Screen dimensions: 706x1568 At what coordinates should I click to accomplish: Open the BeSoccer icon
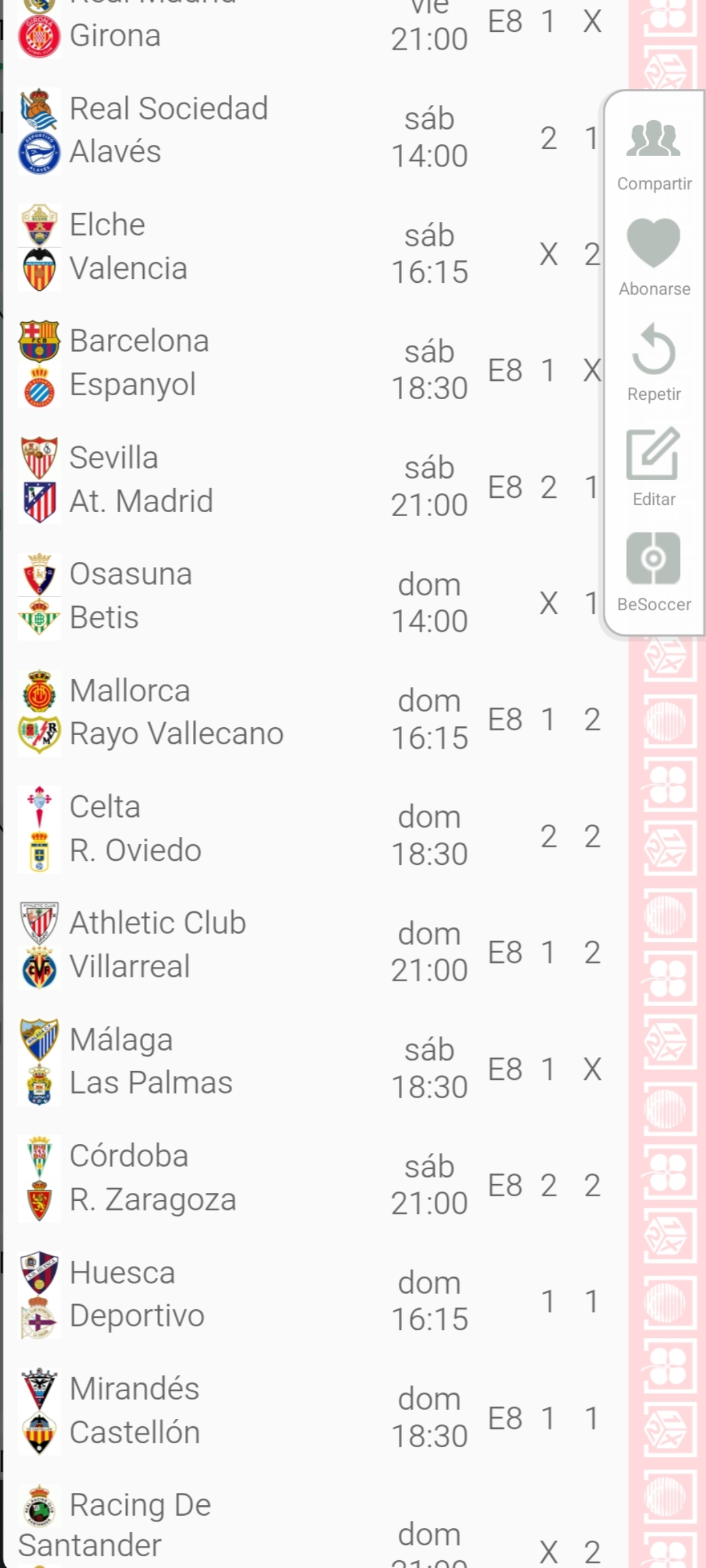(654, 559)
